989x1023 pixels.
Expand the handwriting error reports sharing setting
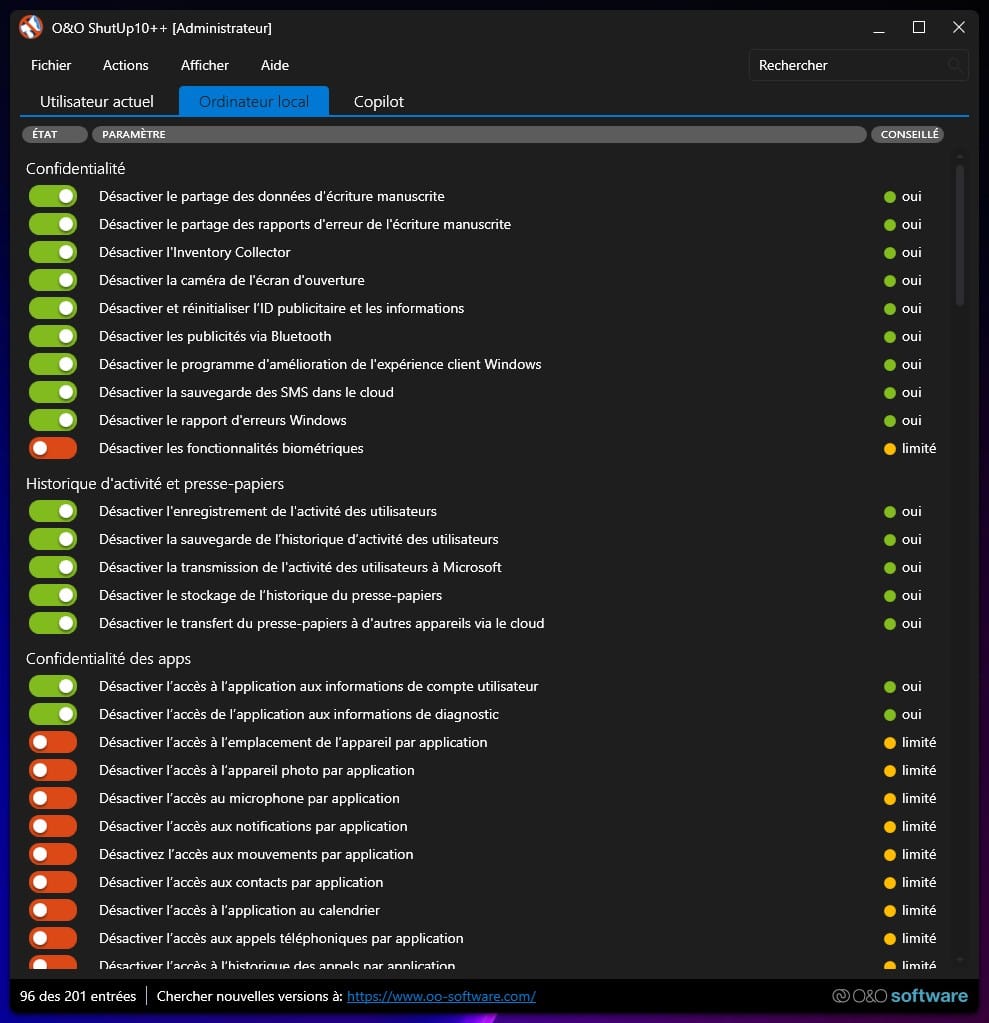tap(305, 224)
